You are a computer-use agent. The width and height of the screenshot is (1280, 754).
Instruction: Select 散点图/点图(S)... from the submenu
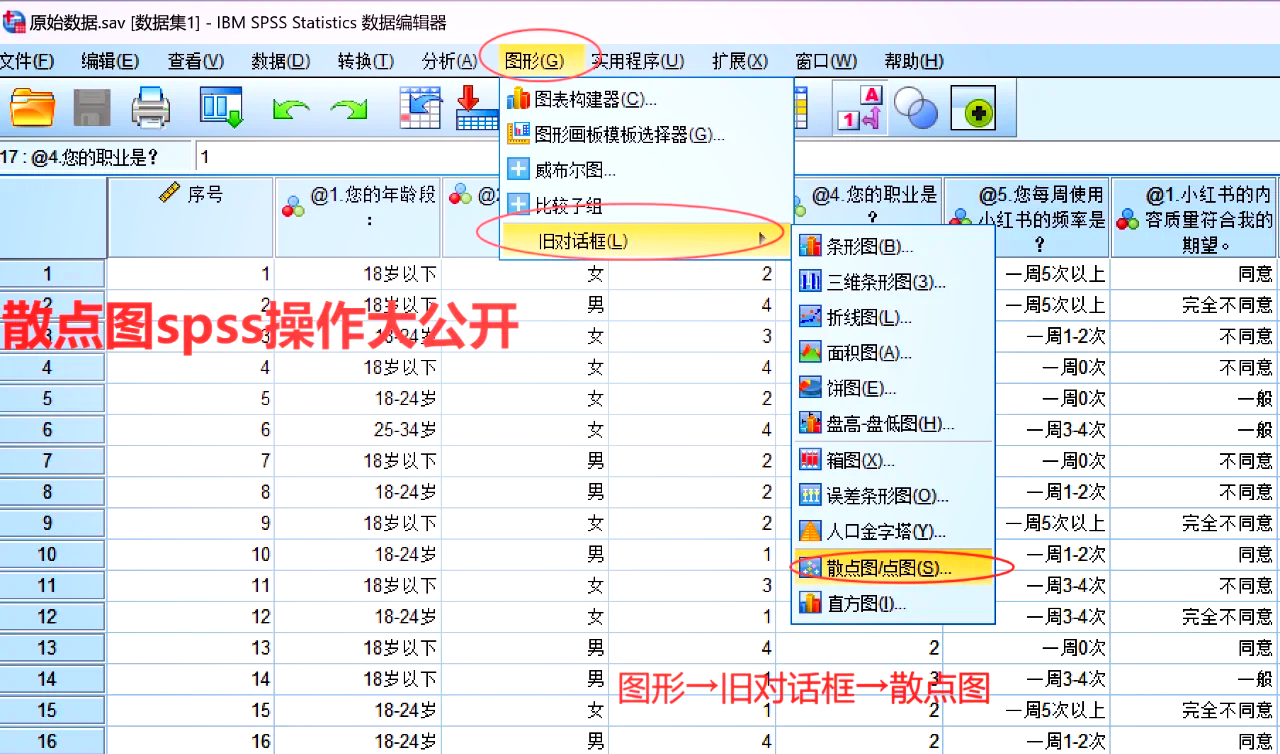pyautogui.click(x=893, y=567)
